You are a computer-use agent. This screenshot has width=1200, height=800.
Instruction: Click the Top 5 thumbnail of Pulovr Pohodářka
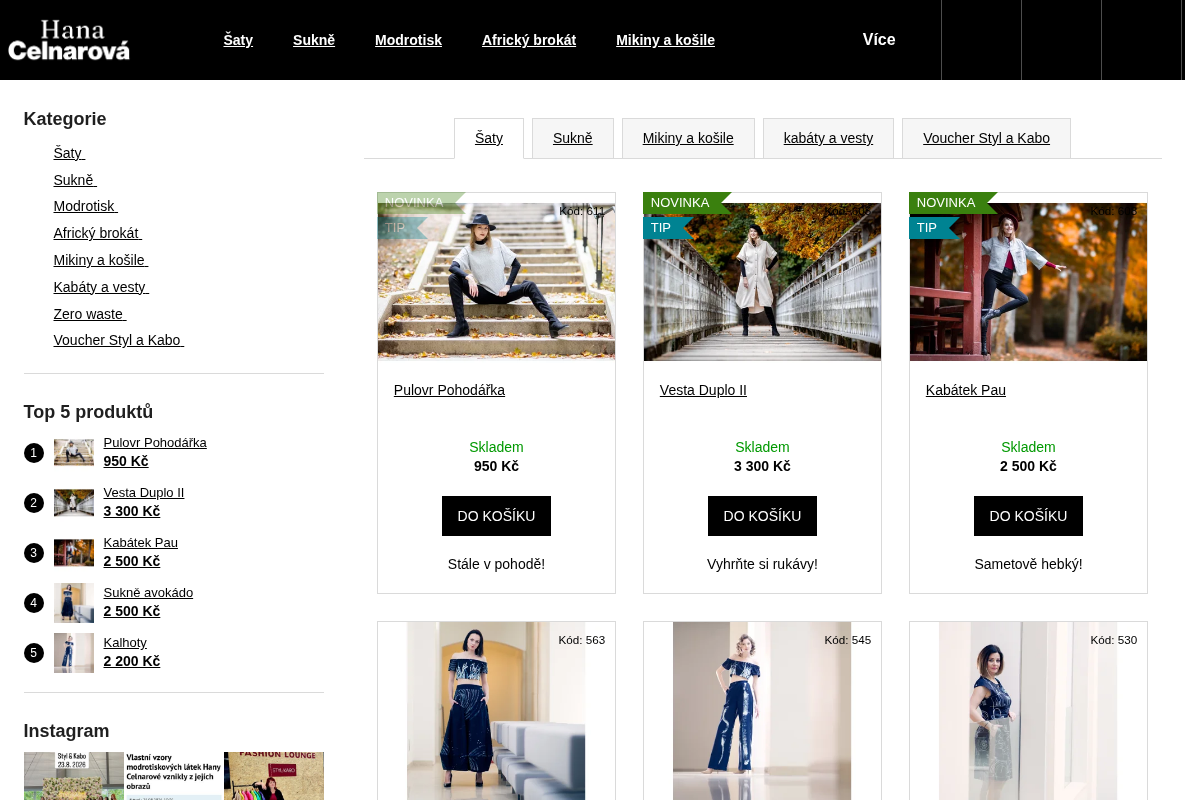pos(74,453)
